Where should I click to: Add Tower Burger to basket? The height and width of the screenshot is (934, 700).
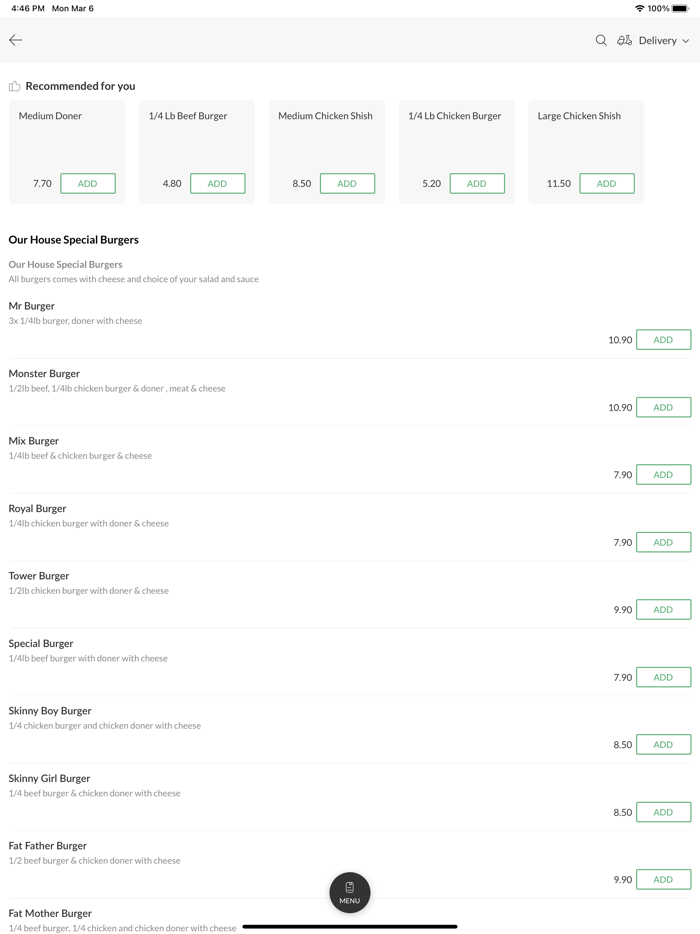(663, 609)
